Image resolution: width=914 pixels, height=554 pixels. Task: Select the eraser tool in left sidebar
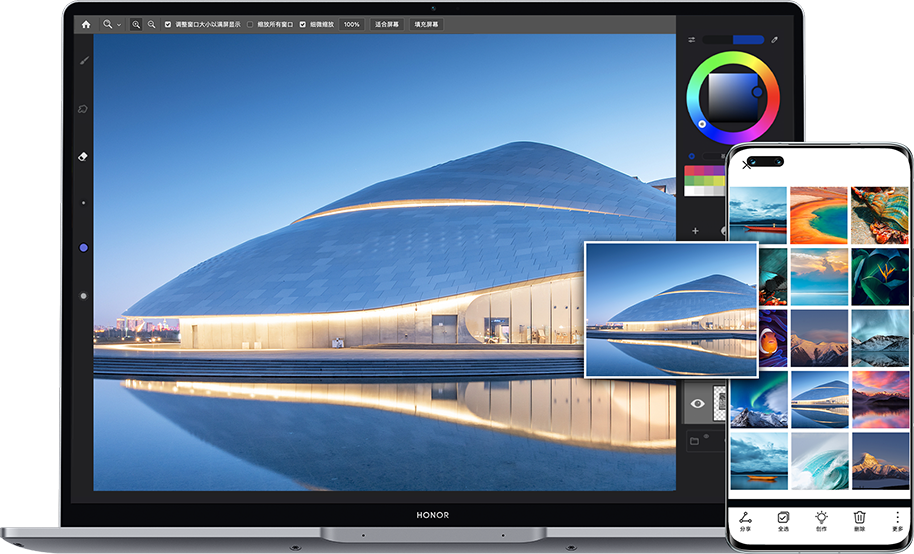84,157
